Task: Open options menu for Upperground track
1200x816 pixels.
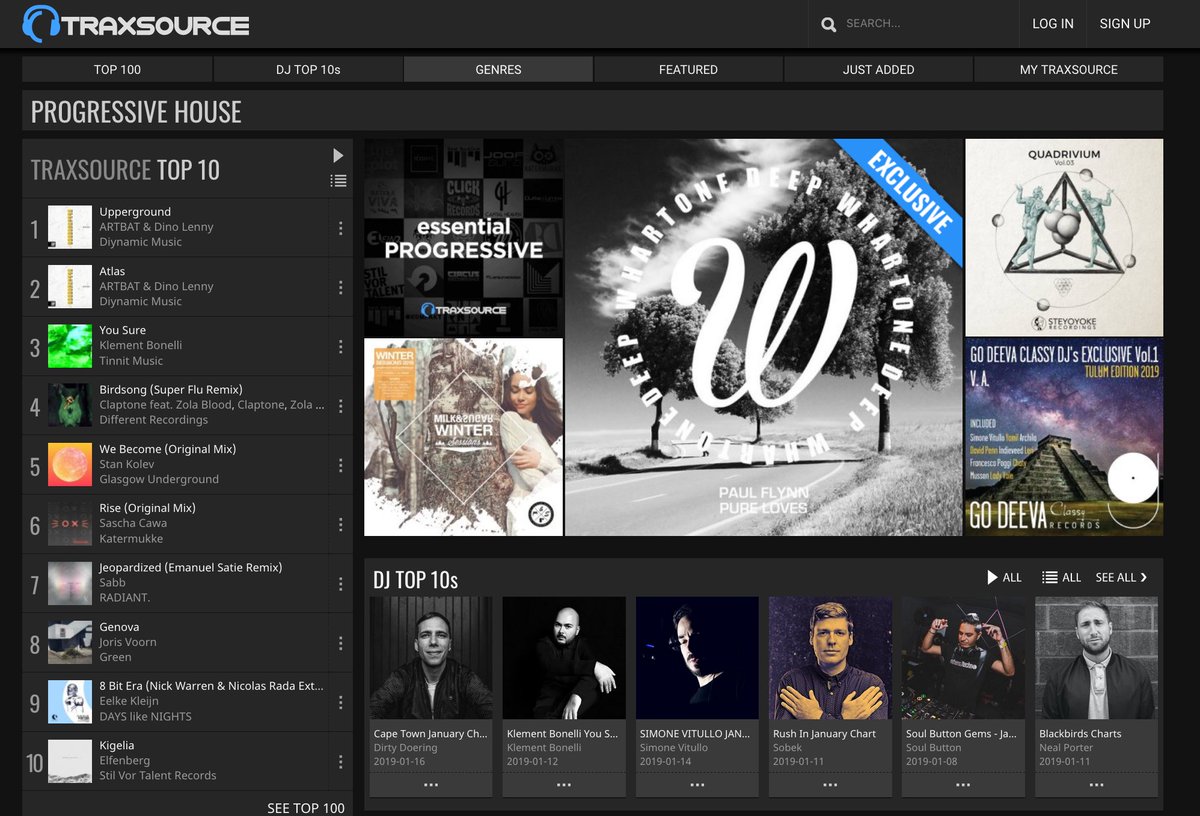Action: coord(340,227)
